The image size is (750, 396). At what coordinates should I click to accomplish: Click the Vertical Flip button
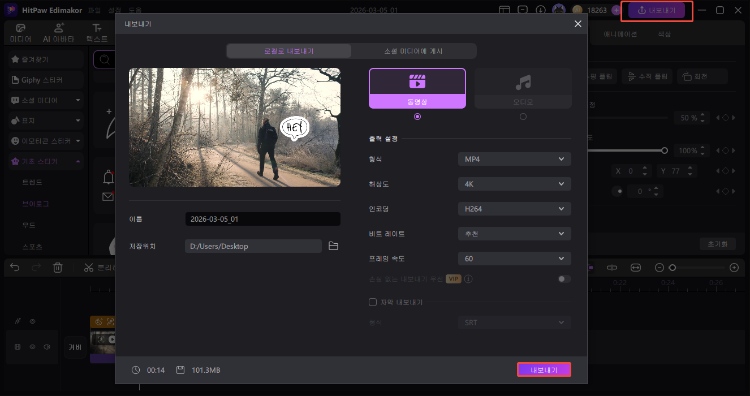(x=648, y=77)
